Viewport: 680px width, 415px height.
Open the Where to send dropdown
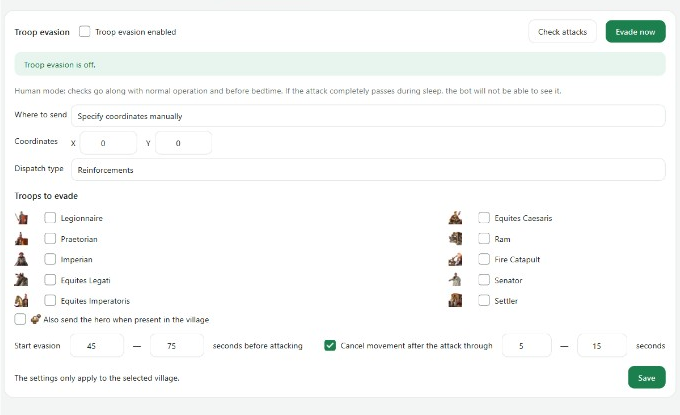tap(368, 116)
